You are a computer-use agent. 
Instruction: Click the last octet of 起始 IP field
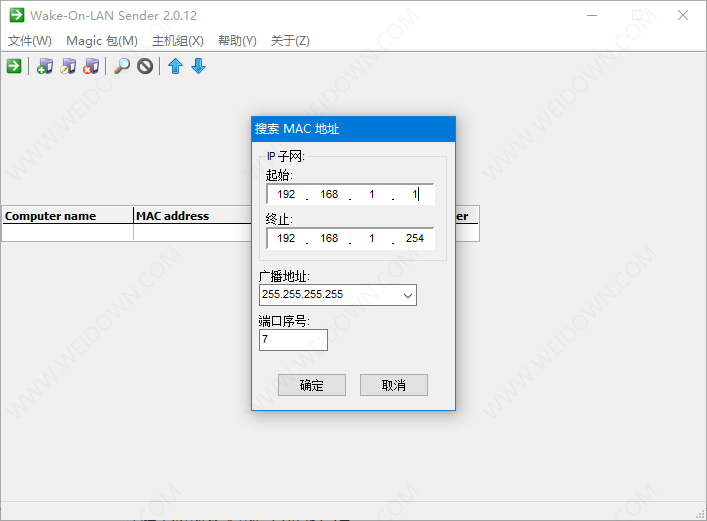pos(414,194)
